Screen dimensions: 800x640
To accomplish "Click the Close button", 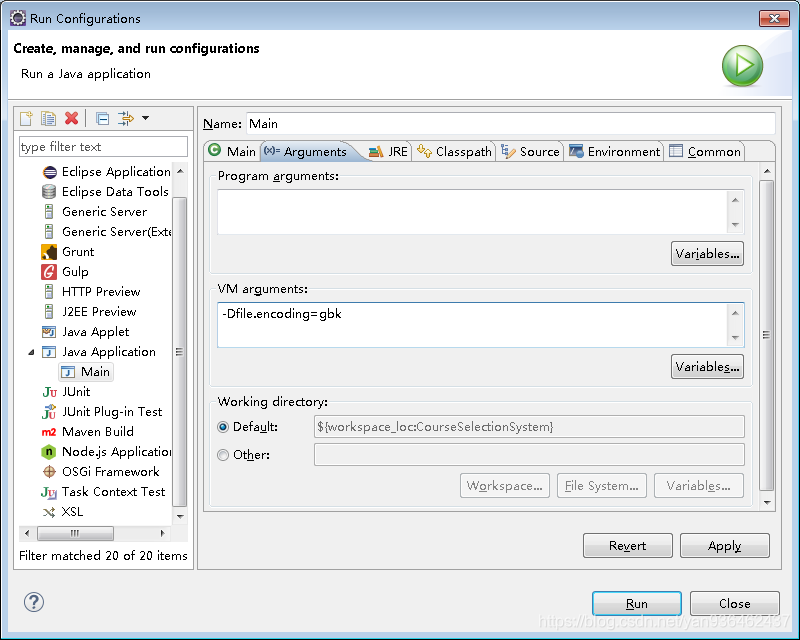I will tap(735, 604).
